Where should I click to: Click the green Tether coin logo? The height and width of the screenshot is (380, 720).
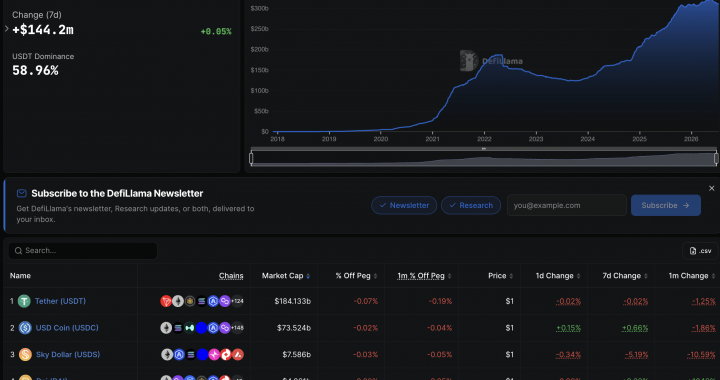[24, 301]
